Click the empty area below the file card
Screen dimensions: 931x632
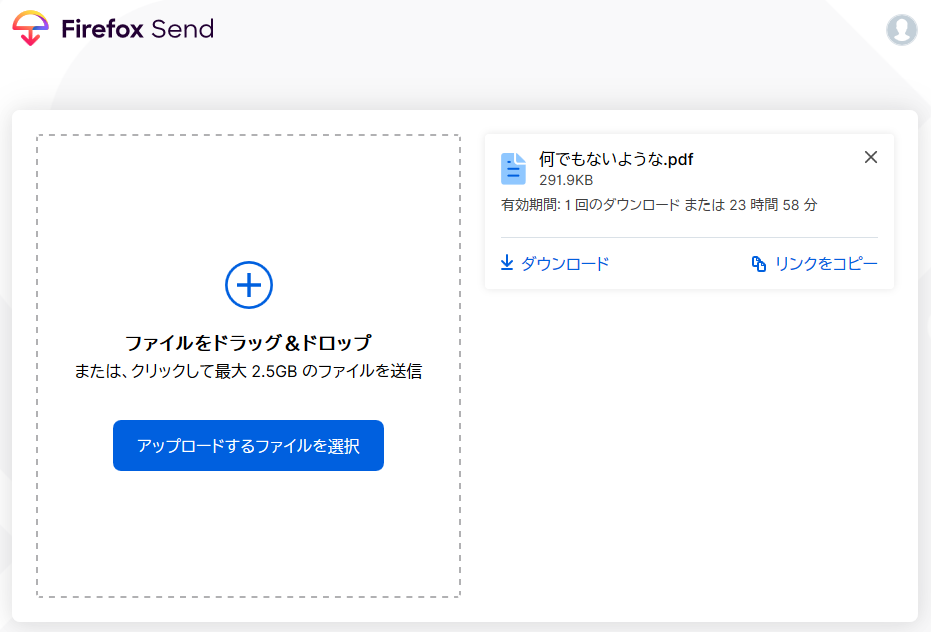click(689, 450)
